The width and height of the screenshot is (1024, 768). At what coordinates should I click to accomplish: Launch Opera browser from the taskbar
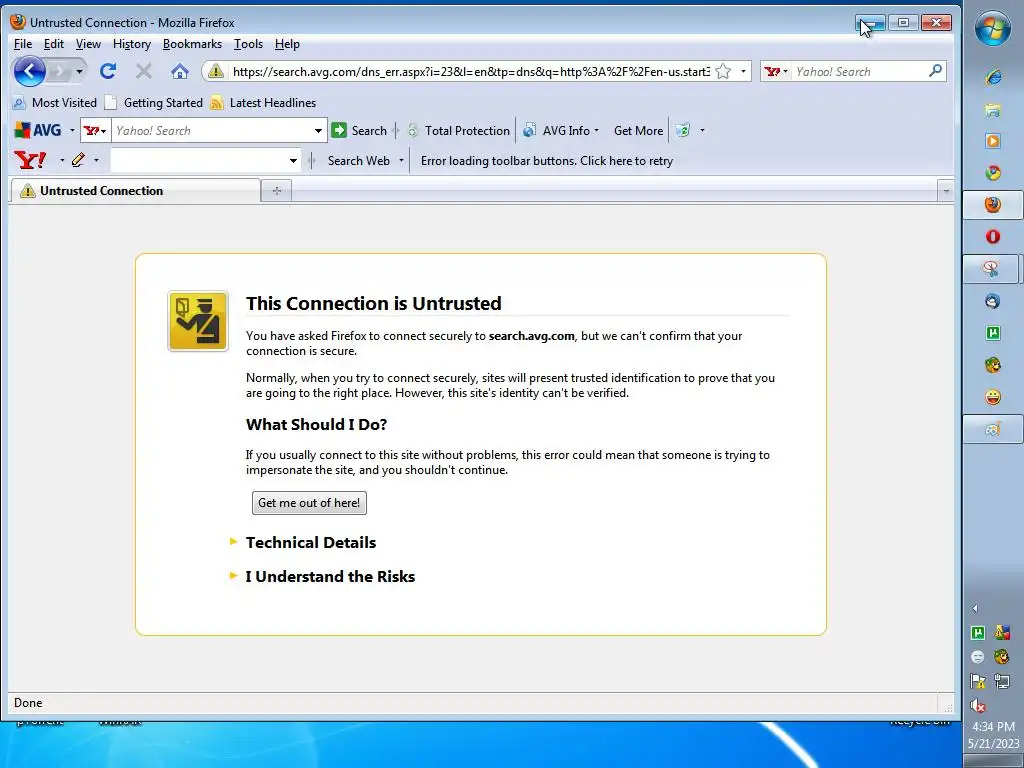993,236
